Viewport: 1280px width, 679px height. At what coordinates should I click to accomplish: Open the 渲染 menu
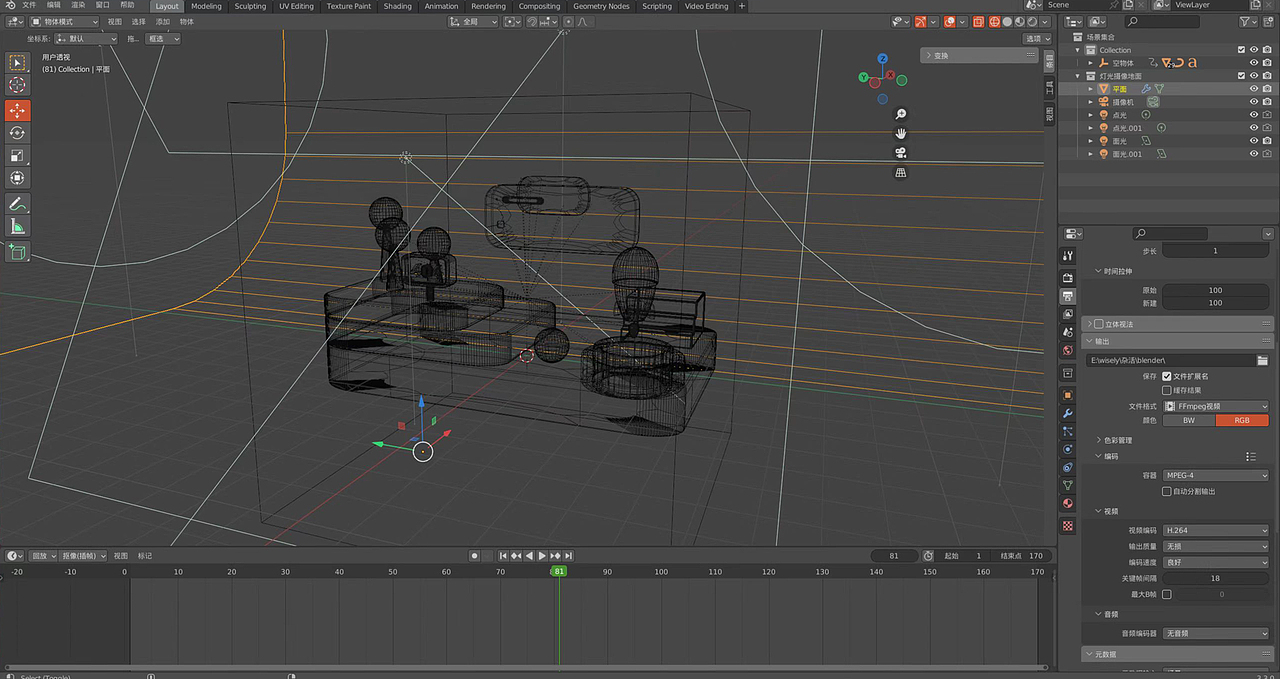coord(78,5)
